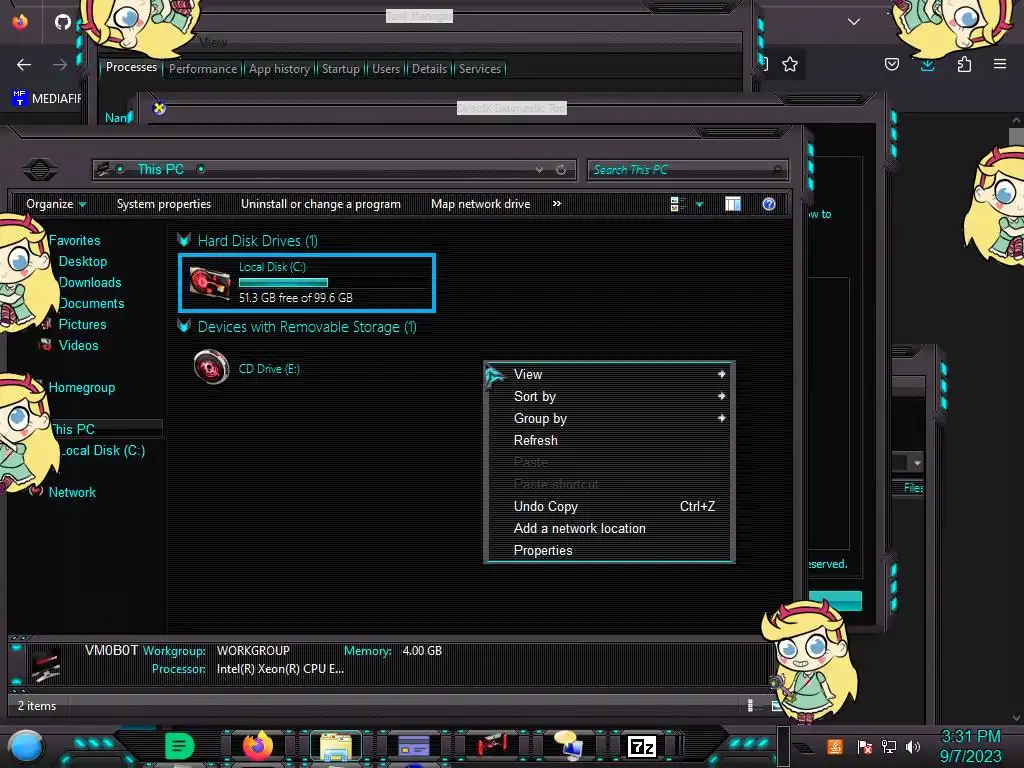This screenshot has height=768, width=1024.
Task: Switch to Task Manager Startup tab
Action: pos(340,69)
